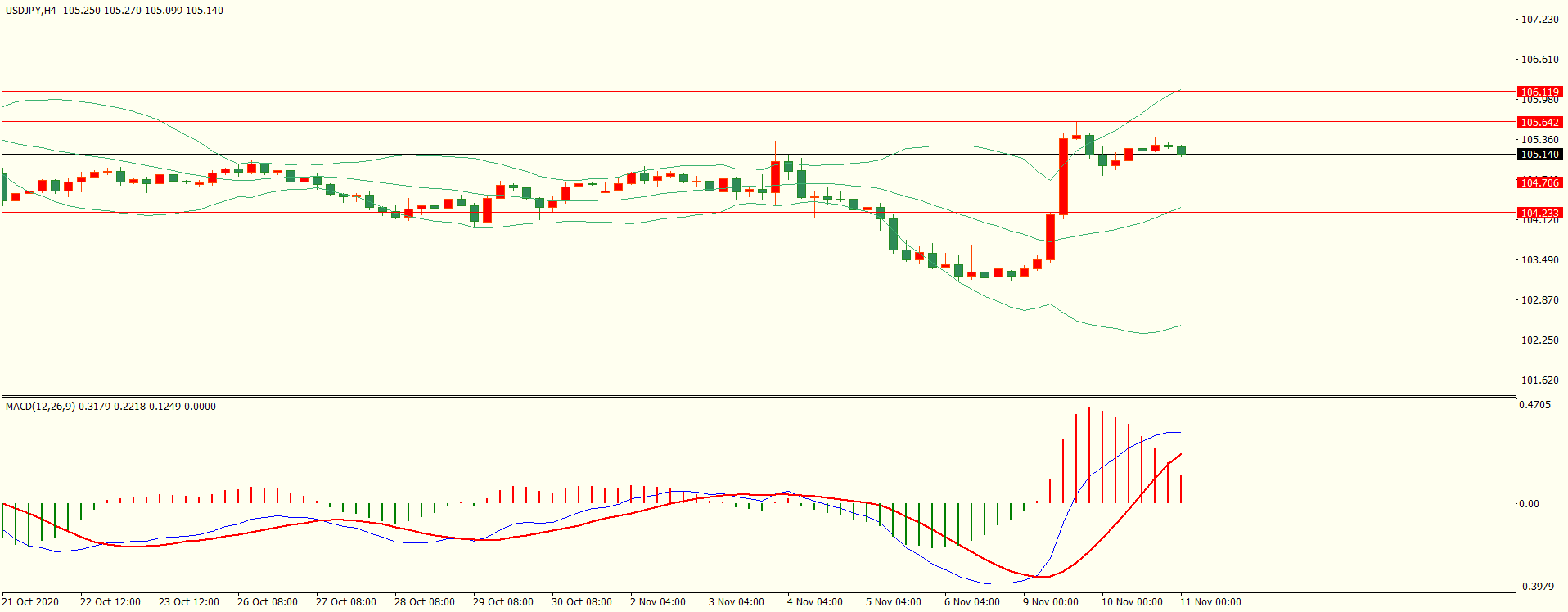Click the 30 Oct 08:00 time label
This screenshot has height=612, width=1568.
click(582, 602)
